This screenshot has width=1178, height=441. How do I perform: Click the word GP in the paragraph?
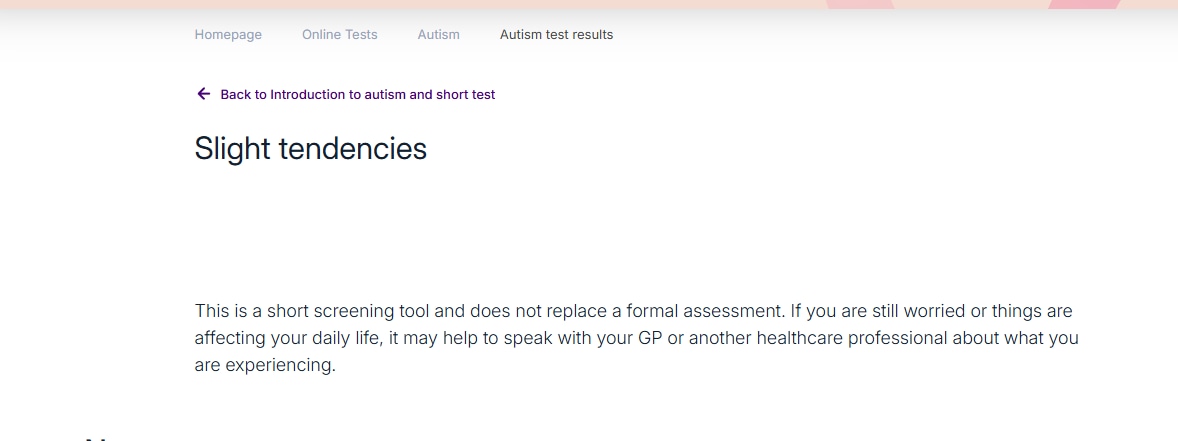click(x=648, y=338)
